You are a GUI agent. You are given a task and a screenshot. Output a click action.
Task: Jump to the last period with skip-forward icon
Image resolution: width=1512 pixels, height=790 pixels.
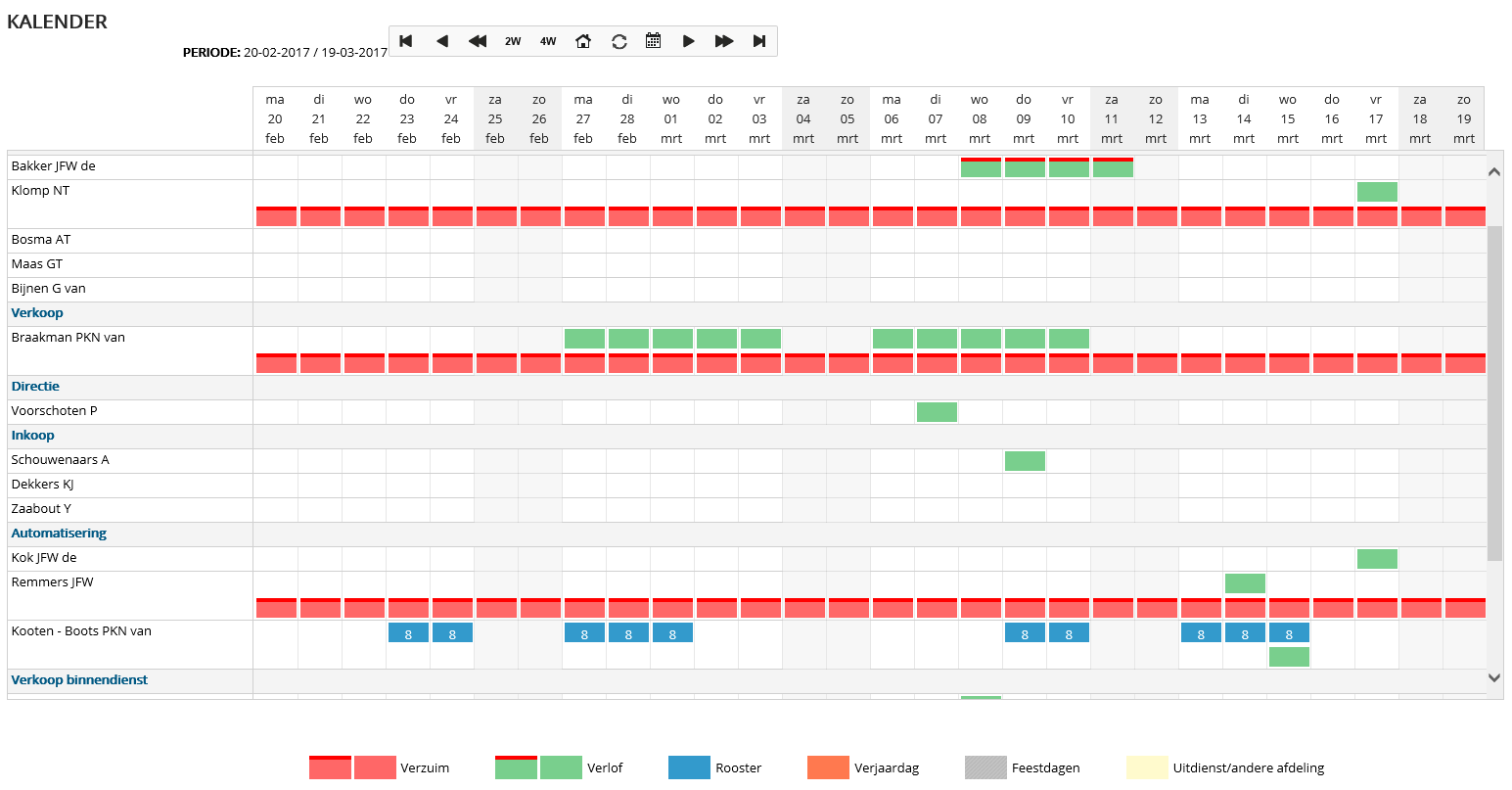[x=759, y=41]
